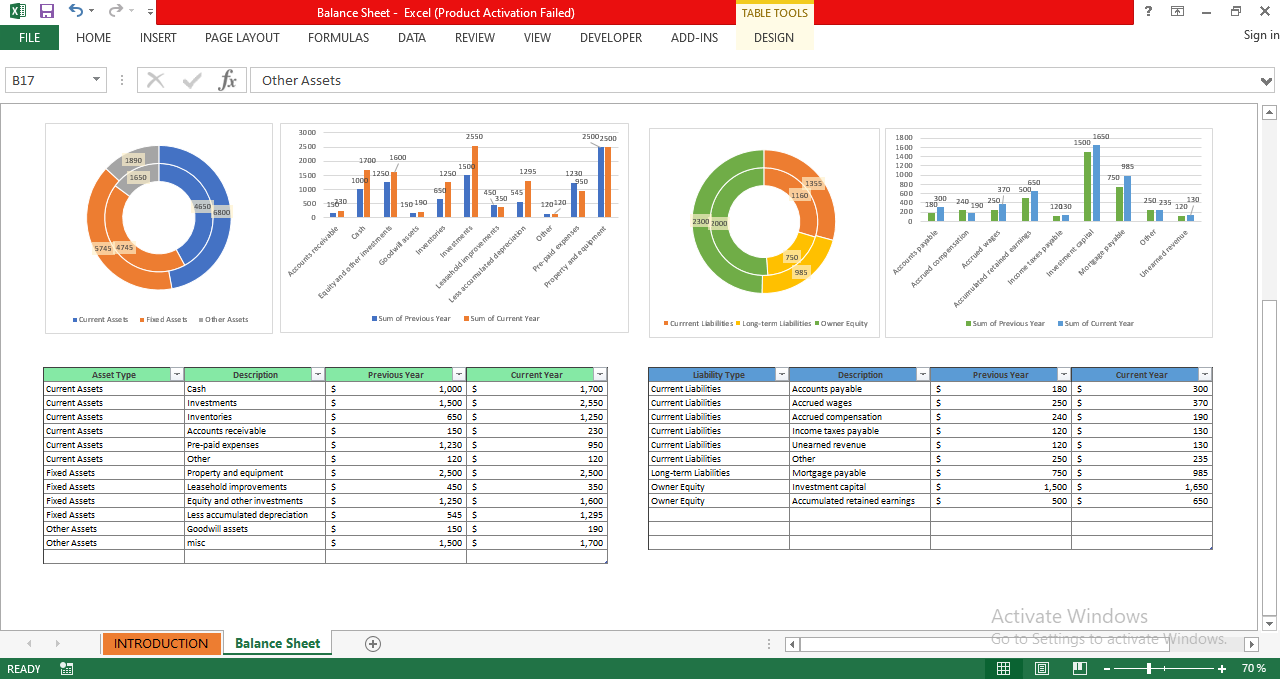The height and width of the screenshot is (679, 1280).
Task: Click the macro recording icon in status bar
Action: pyautogui.click(x=66, y=668)
